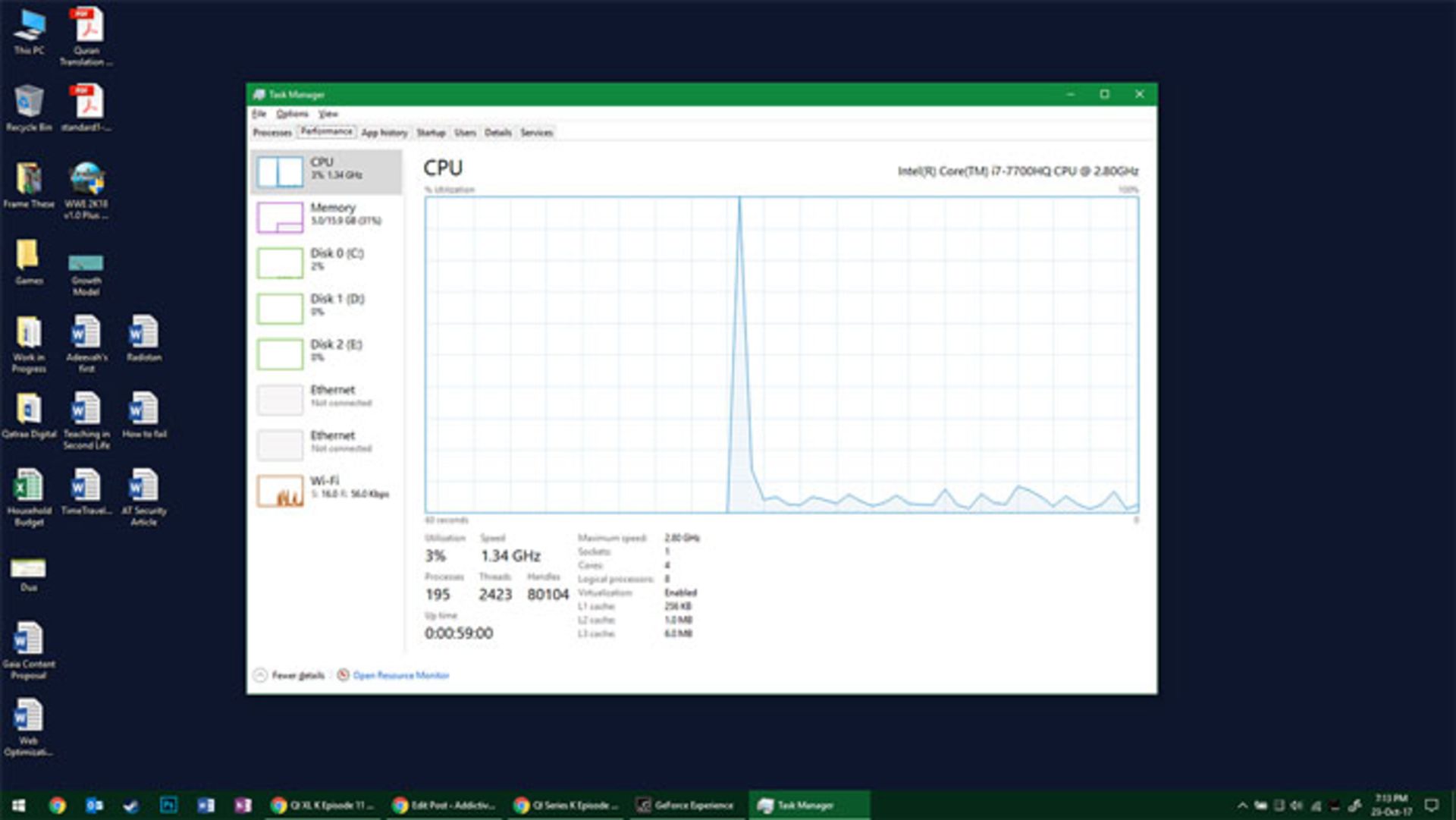1456x820 pixels.
Task: Select the Memory performance entry
Action: 326,217
